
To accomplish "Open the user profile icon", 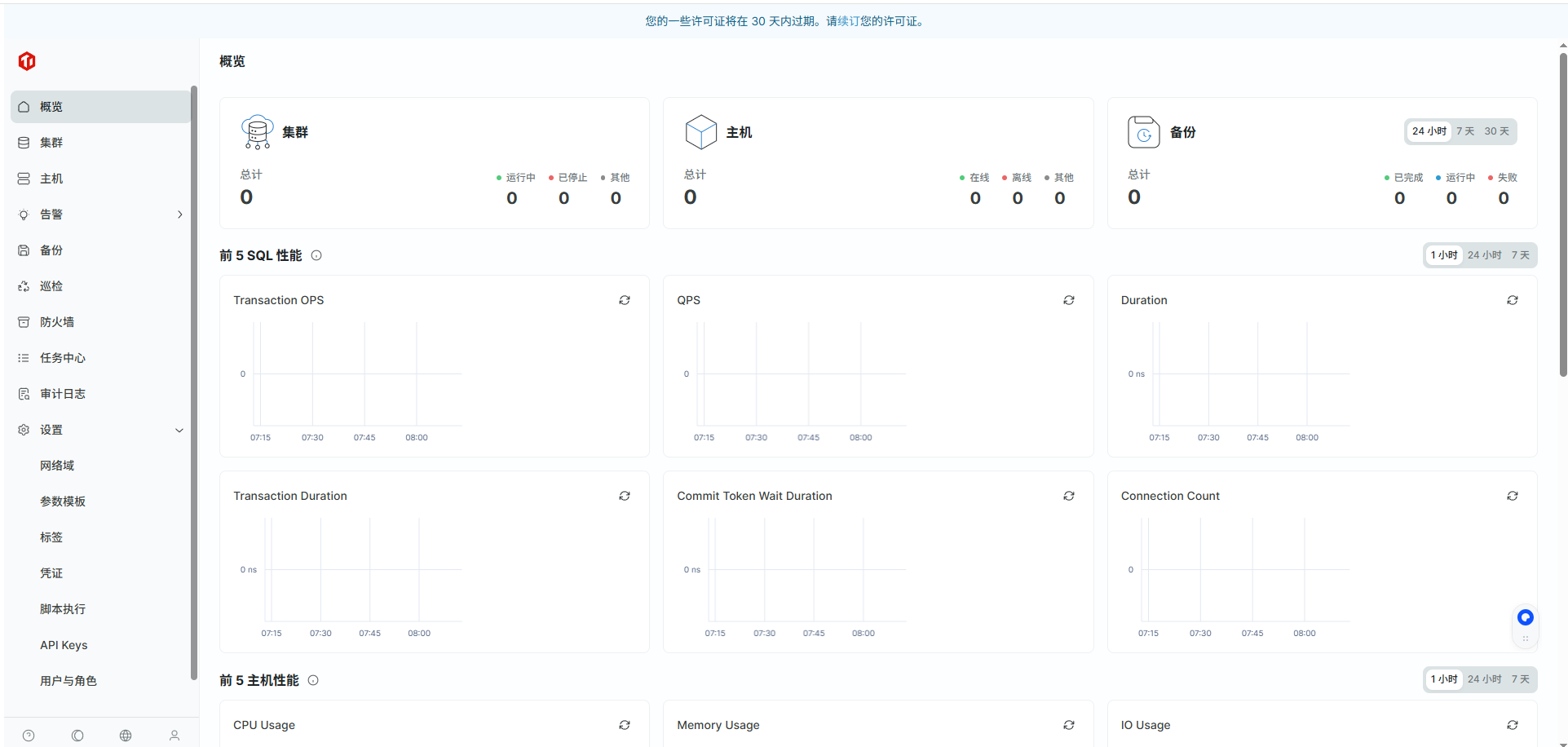I will pos(174,736).
